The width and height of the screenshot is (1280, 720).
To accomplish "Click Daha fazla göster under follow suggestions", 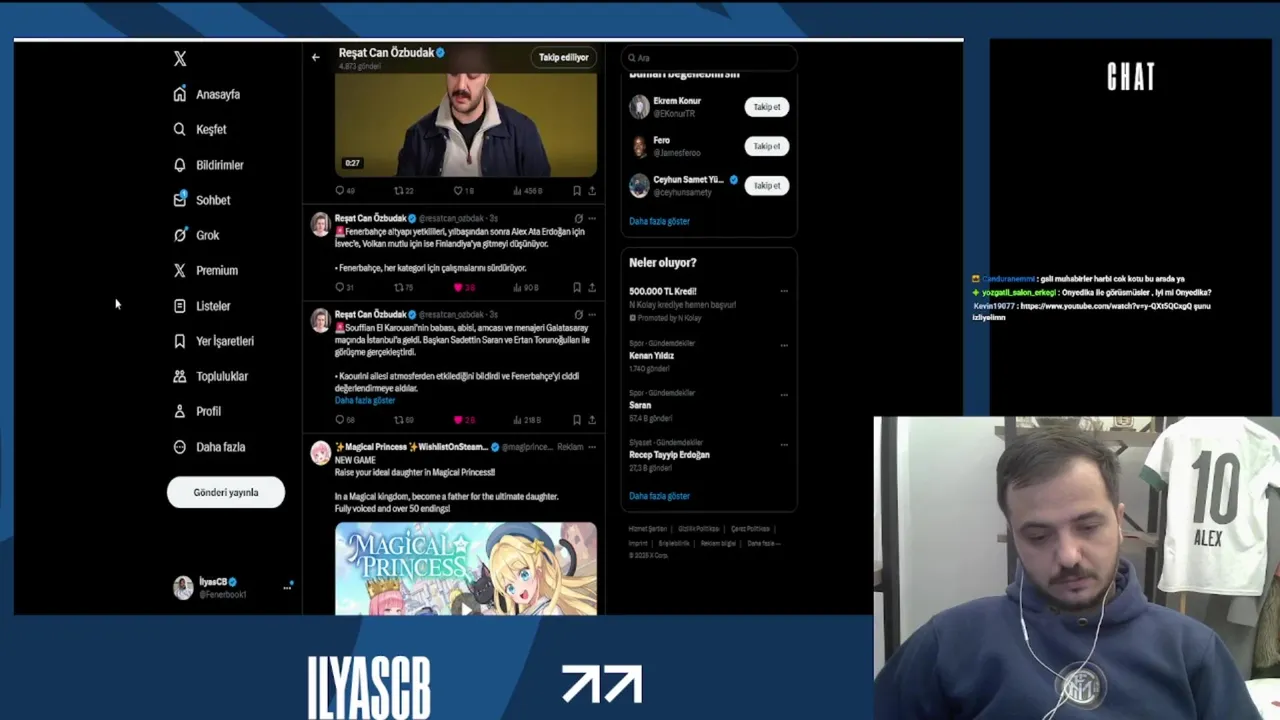I will coord(659,221).
